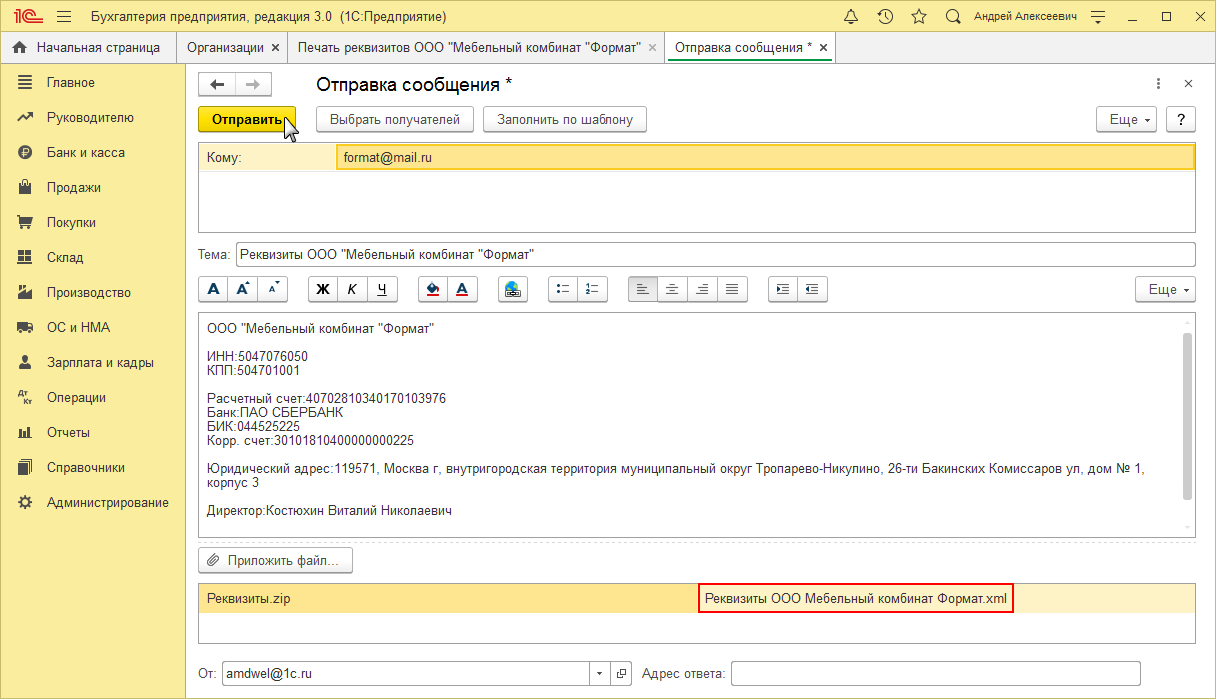The width and height of the screenshot is (1216, 699).
Task: Apply bulleted list formatting
Action: click(x=563, y=289)
